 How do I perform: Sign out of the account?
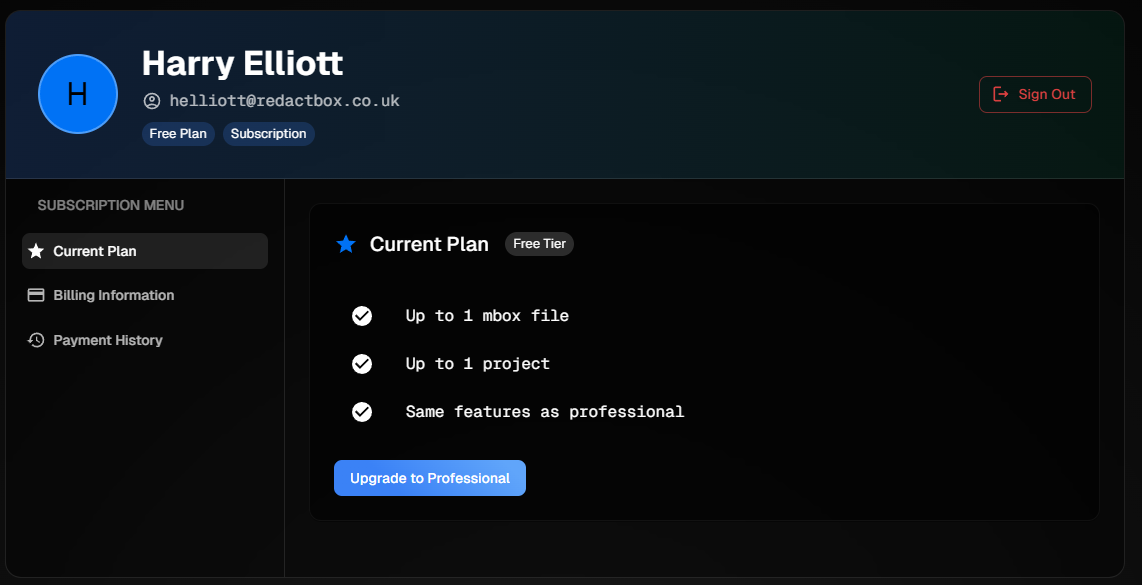pyautogui.click(x=1035, y=95)
